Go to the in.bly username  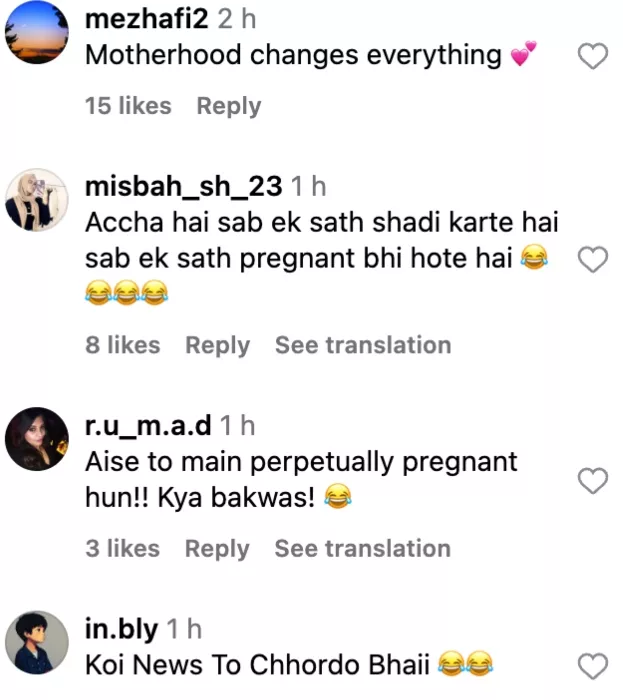(x=121, y=629)
